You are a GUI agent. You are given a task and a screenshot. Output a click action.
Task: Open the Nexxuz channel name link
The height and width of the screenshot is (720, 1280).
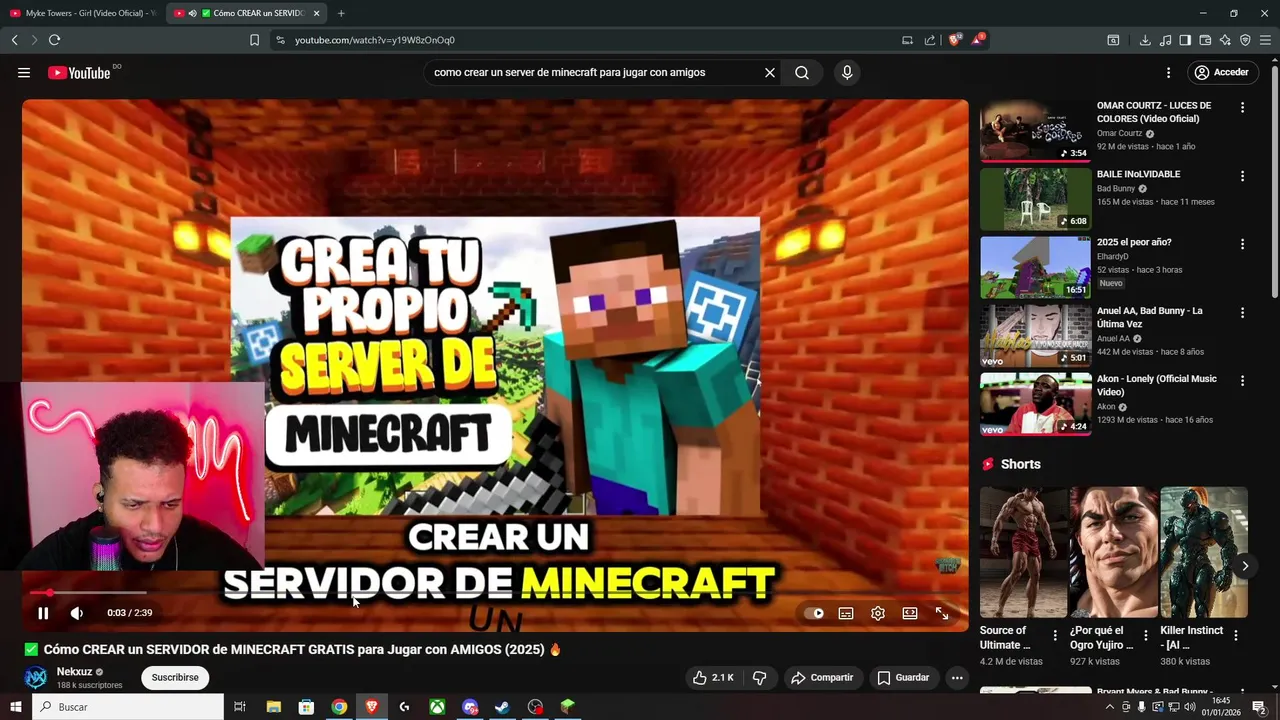point(74,672)
